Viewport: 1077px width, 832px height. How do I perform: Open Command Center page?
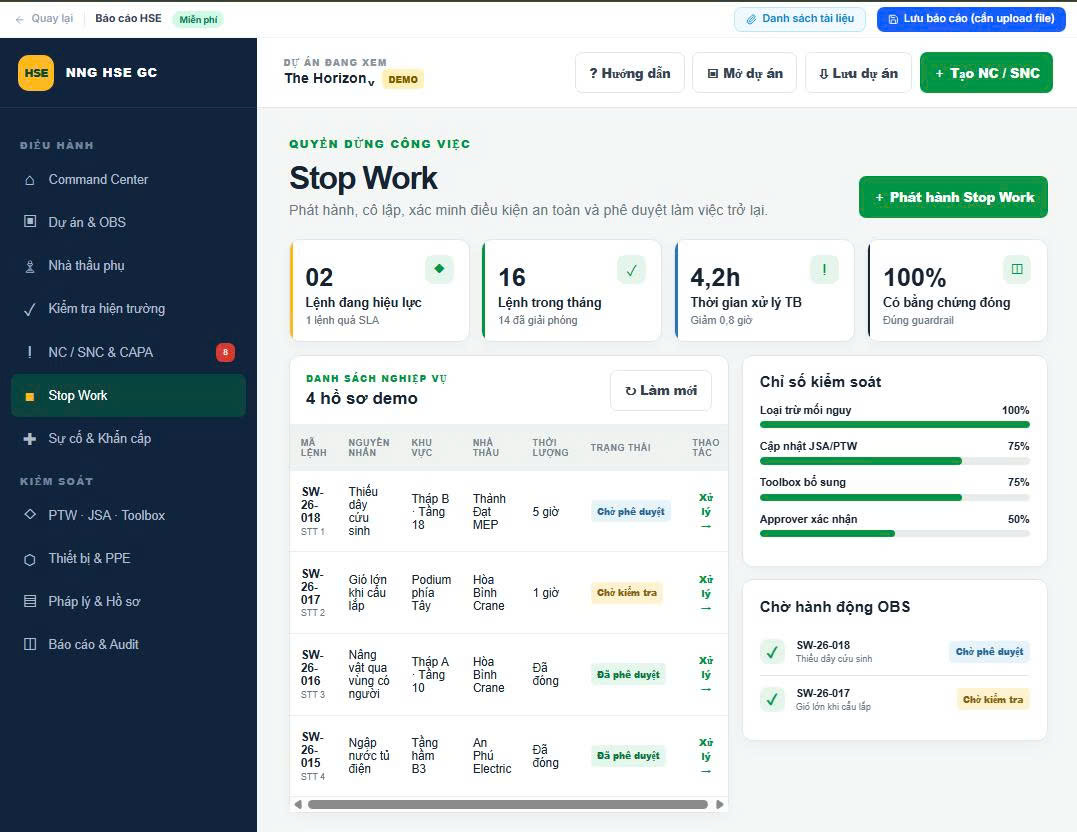[x=128, y=179]
